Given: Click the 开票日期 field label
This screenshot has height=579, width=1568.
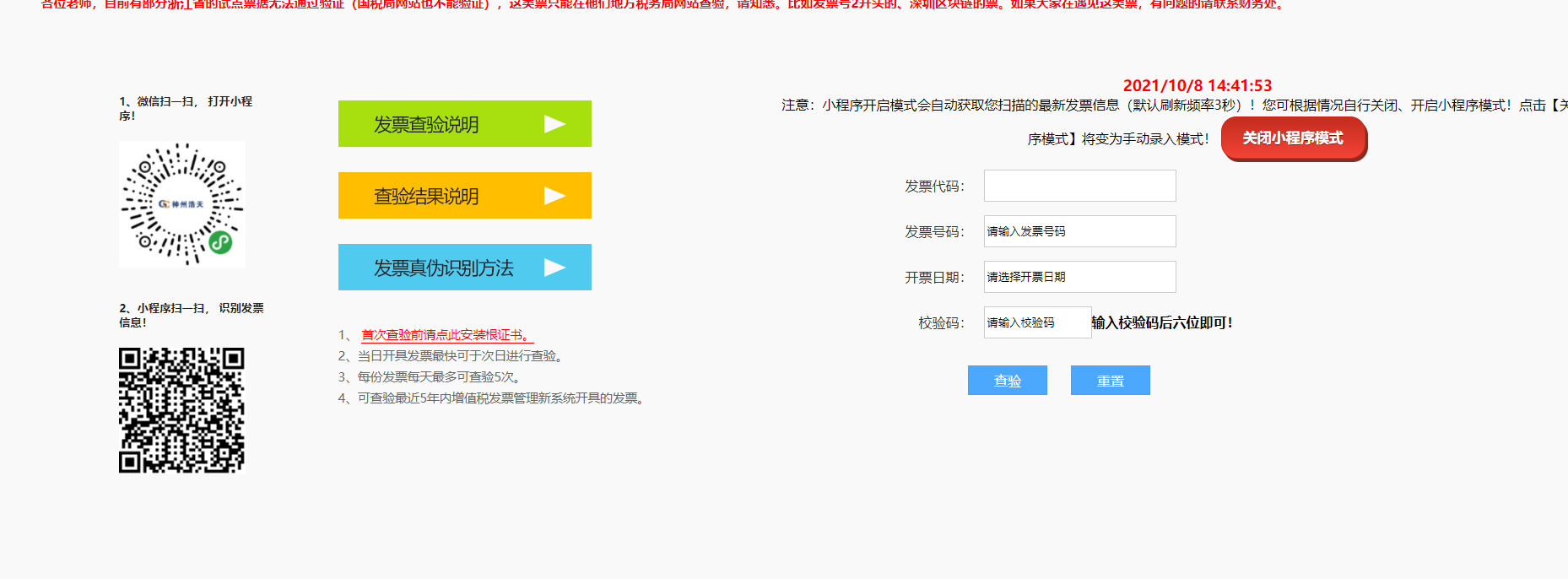Looking at the screenshot, I should click(934, 277).
